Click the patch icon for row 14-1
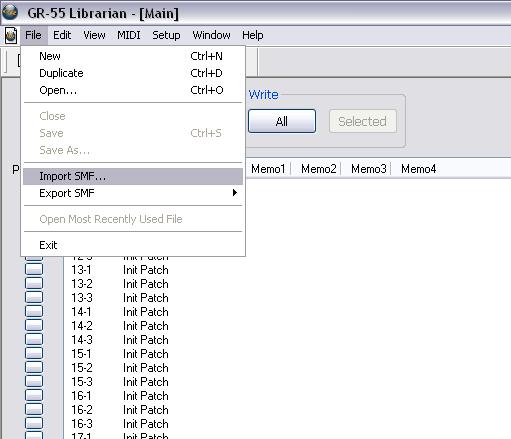This screenshot has width=511, height=439. 34,311
